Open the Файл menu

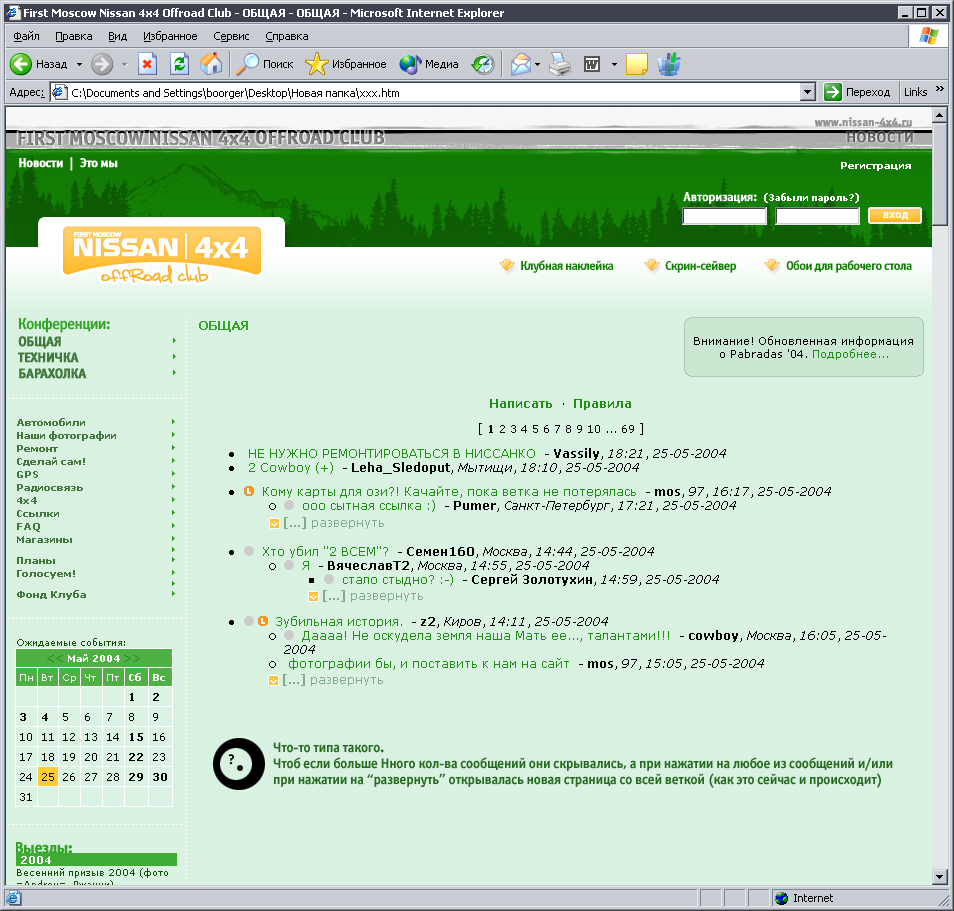pos(26,36)
